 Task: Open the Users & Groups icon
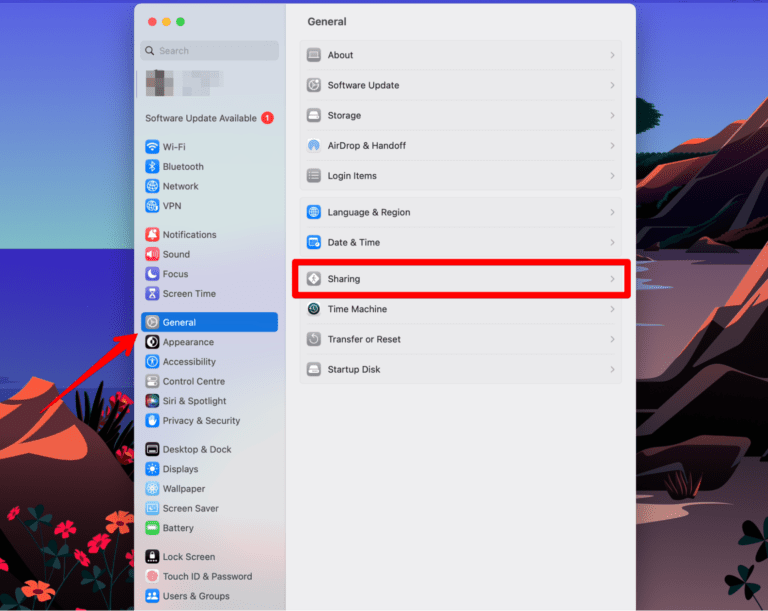pyautogui.click(x=152, y=596)
